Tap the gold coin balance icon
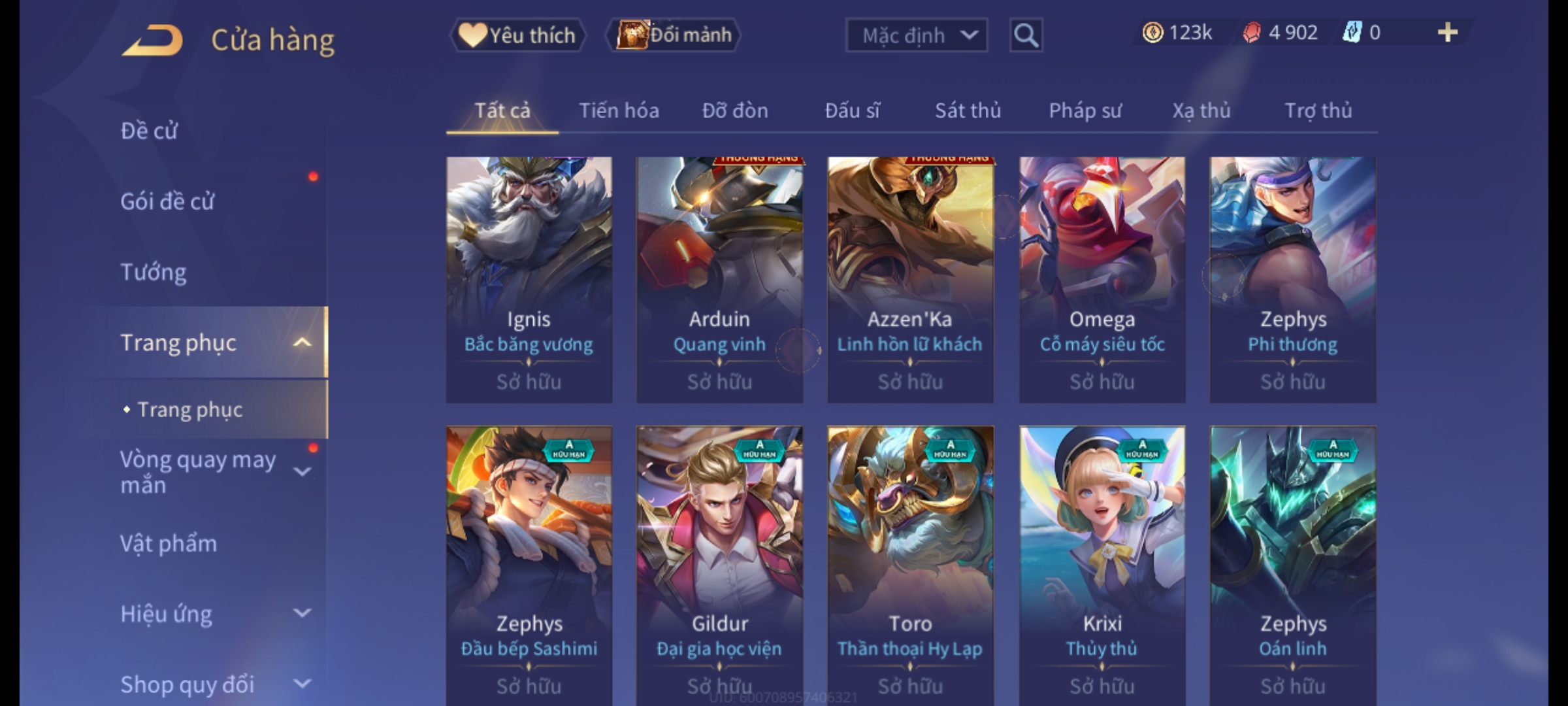Image resolution: width=1568 pixels, height=706 pixels. click(1152, 33)
